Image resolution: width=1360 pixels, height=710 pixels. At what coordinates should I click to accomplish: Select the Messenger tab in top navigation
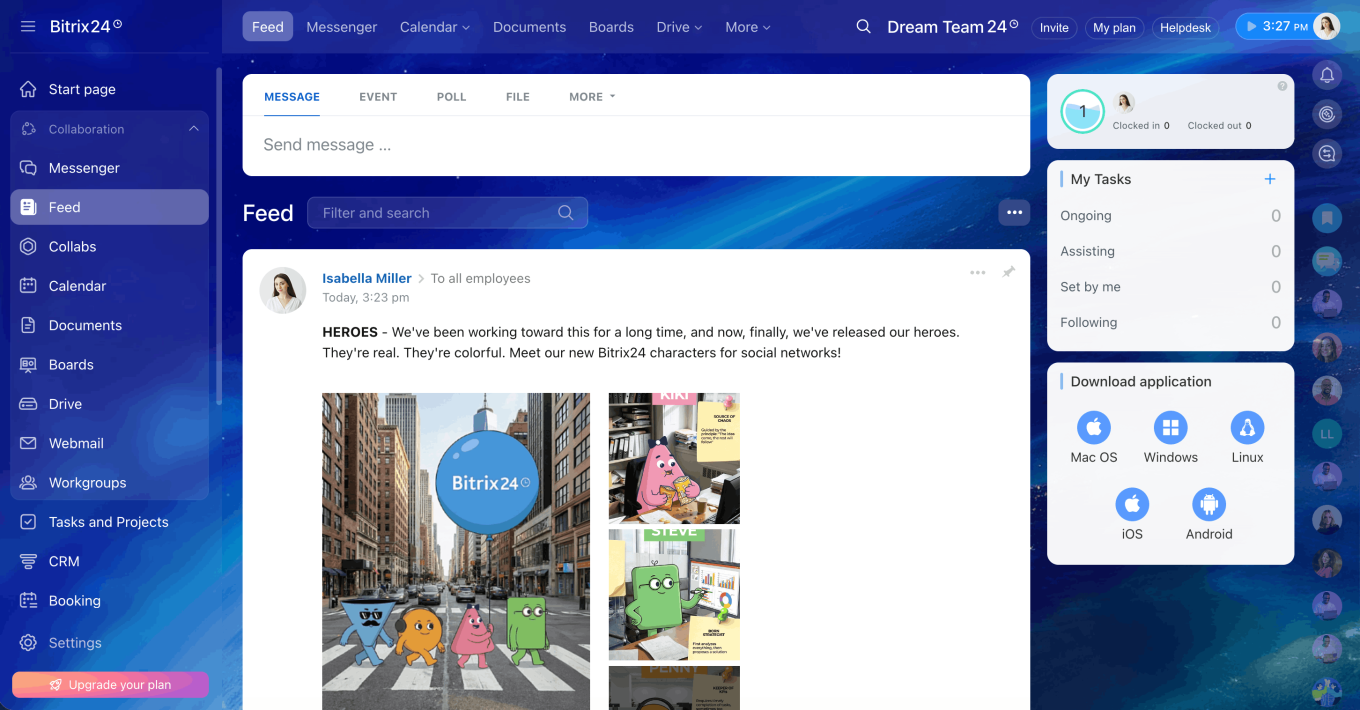341,27
